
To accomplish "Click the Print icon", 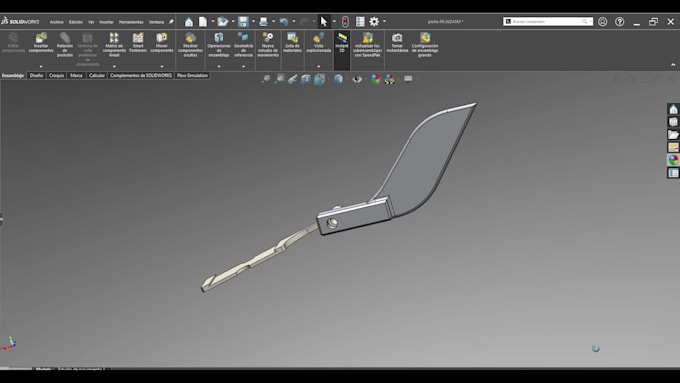I will click(263, 22).
